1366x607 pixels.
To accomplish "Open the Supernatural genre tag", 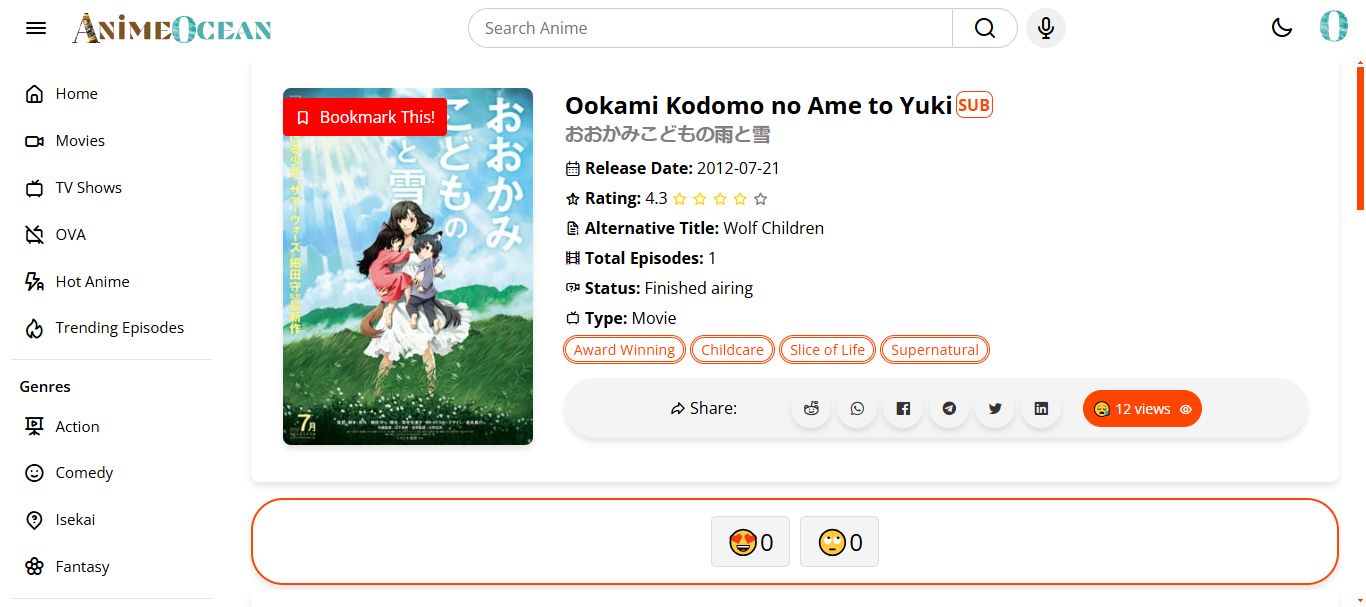I will 934,350.
